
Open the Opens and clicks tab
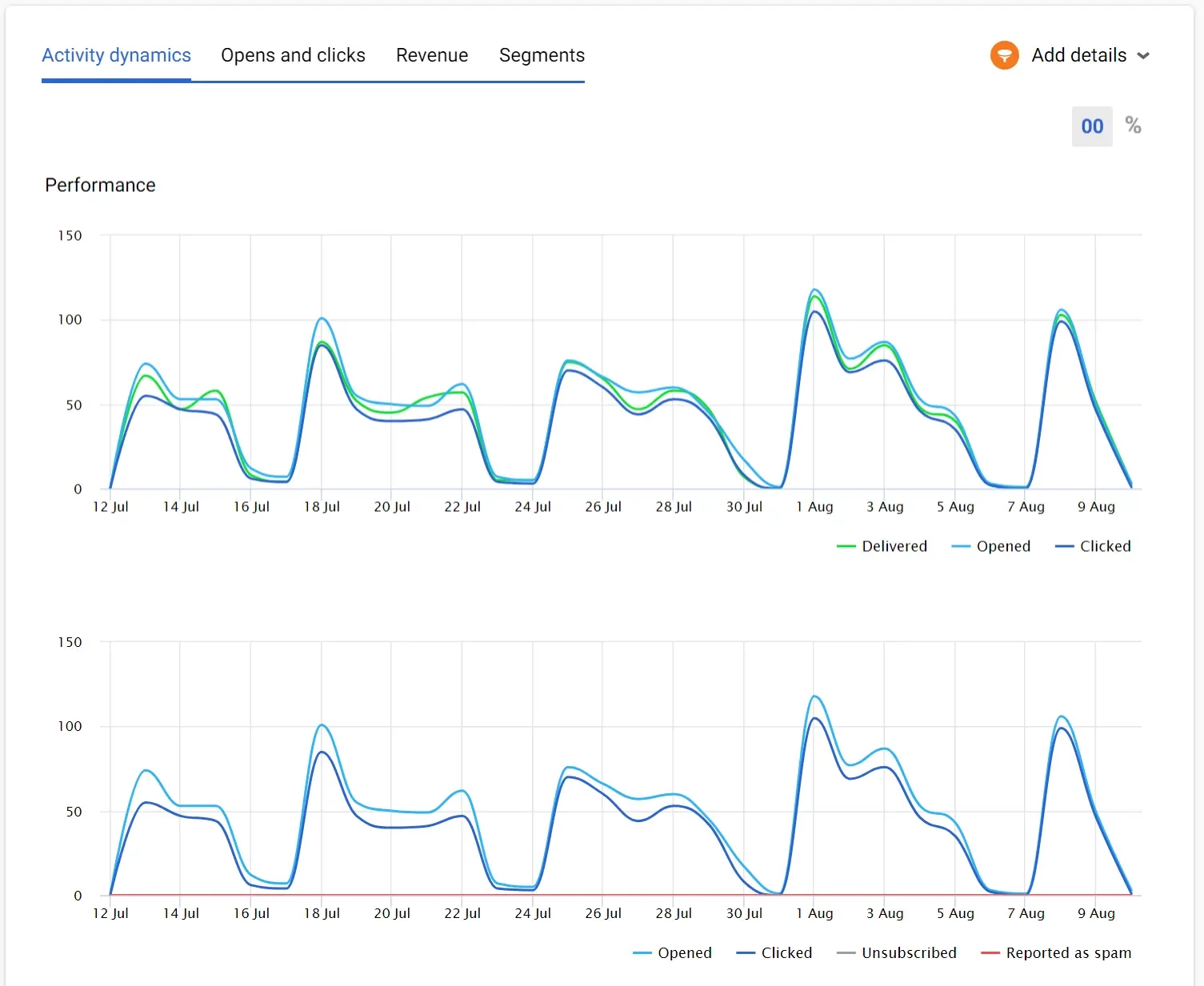coord(293,55)
